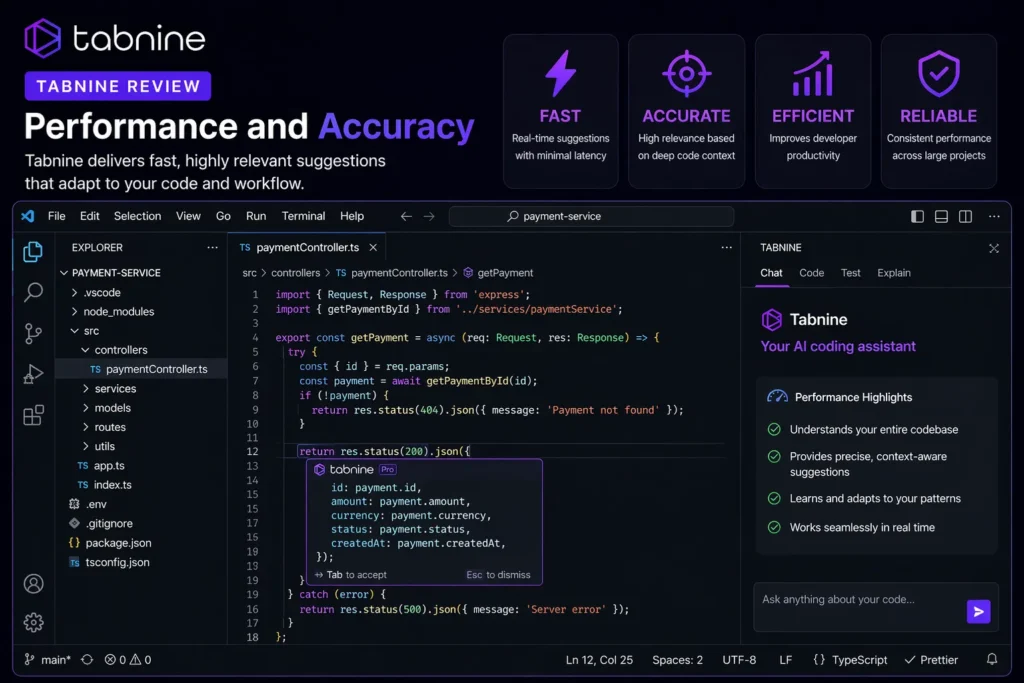1024x683 pixels.
Task: Open title bar more options ellipsis
Action: [x=994, y=216]
